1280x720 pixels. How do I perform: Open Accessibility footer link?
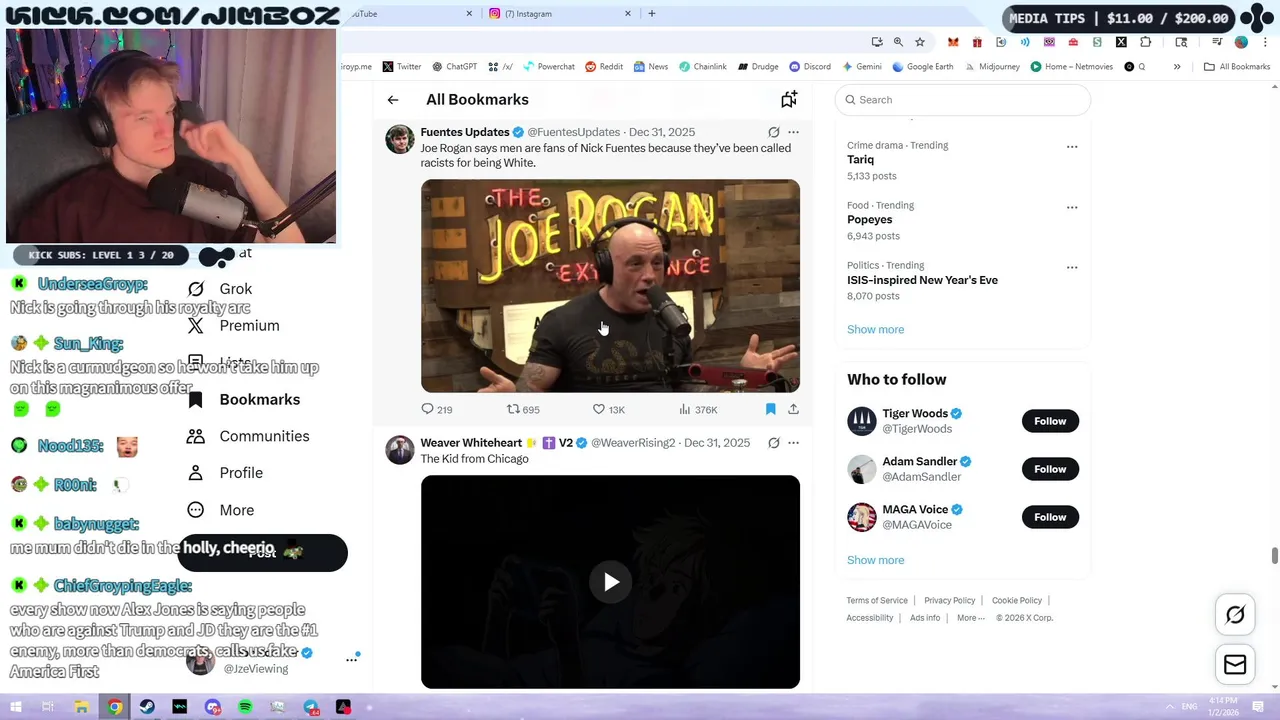[870, 618]
